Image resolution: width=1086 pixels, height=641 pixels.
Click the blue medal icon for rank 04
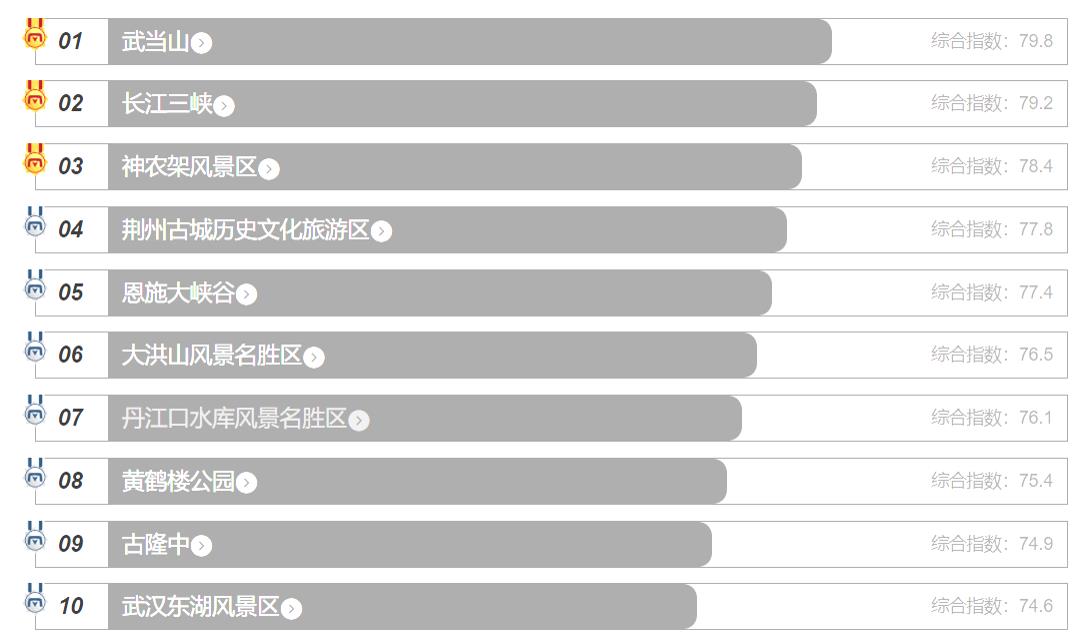click(x=35, y=223)
